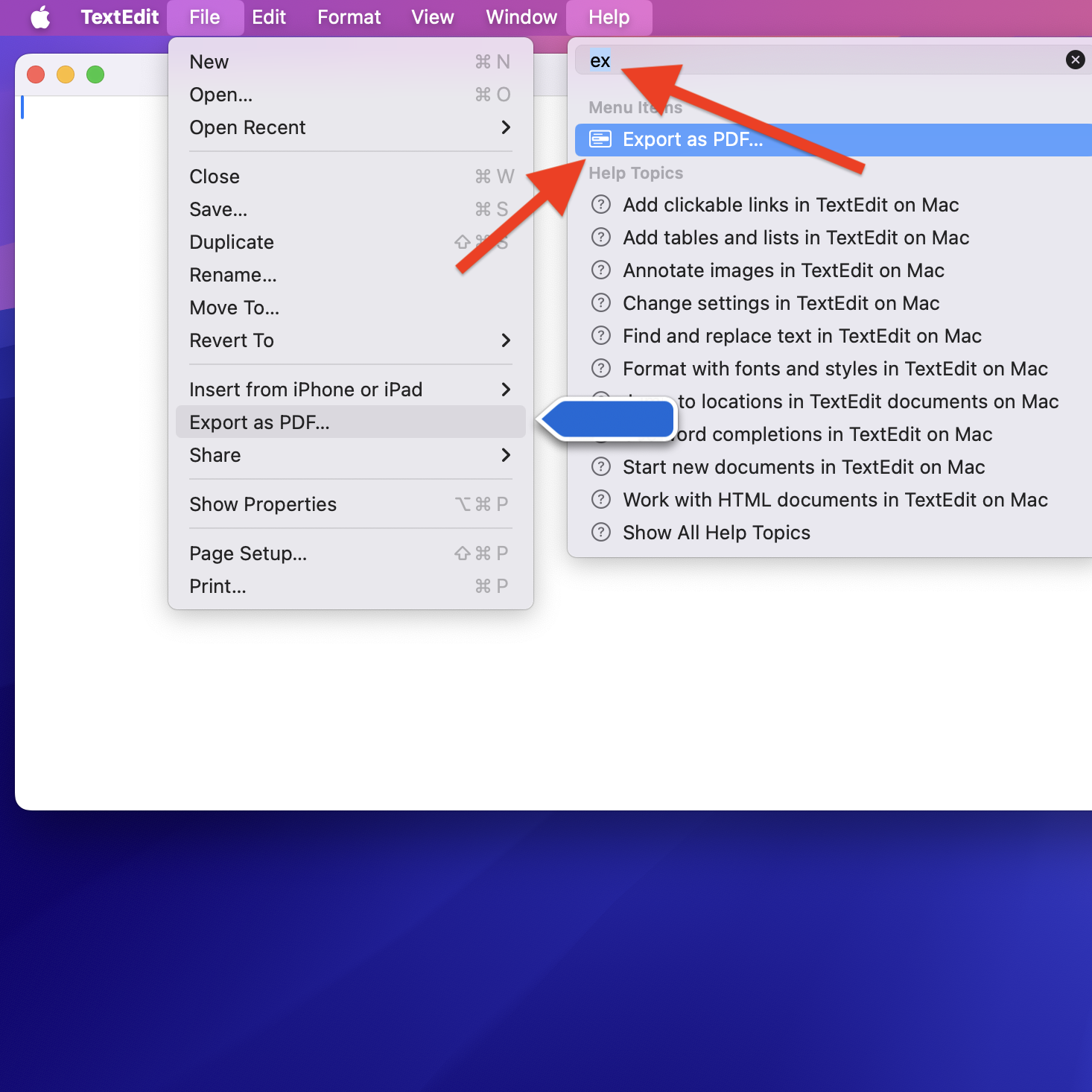Open the View menu
Viewport: 1092px width, 1092px height.
click(433, 17)
